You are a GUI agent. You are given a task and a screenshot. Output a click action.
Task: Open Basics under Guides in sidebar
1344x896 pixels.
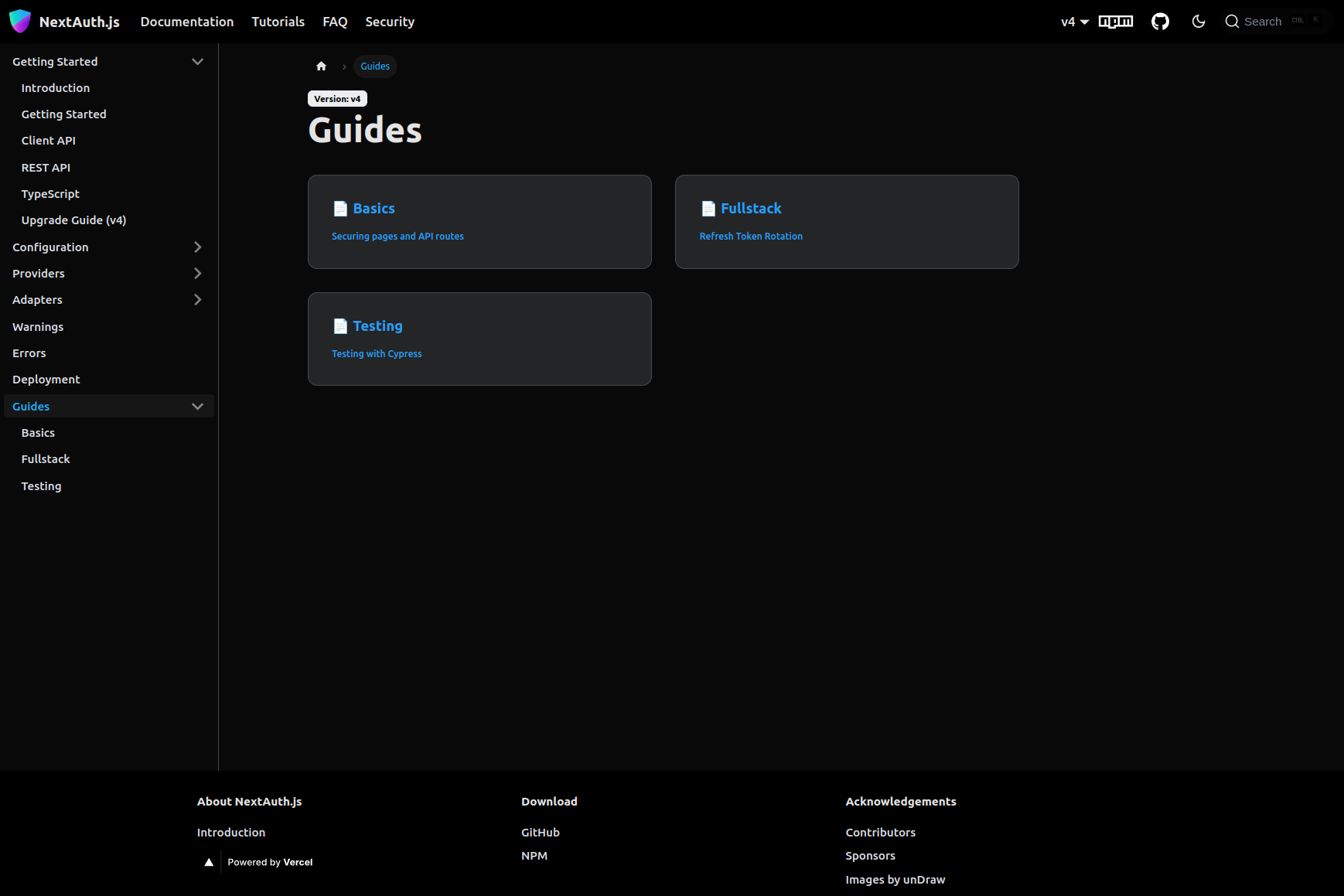(x=38, y=433)
